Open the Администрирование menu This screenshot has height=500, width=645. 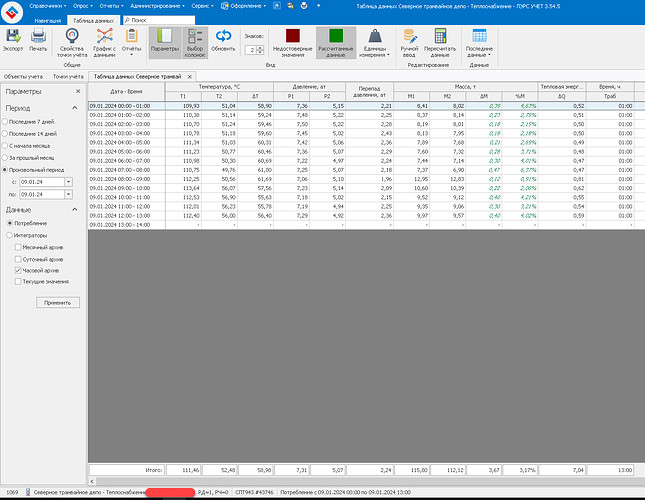coord(157,6)
